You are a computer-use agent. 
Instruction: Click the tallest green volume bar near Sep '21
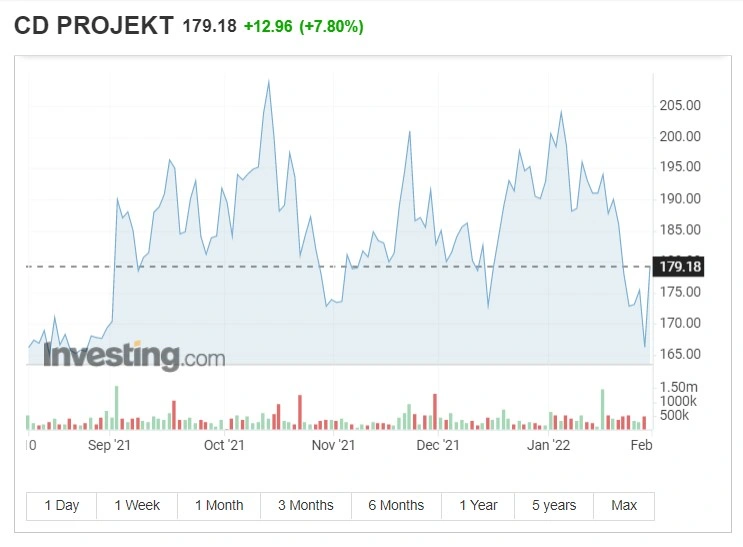(x=117, y=408)
